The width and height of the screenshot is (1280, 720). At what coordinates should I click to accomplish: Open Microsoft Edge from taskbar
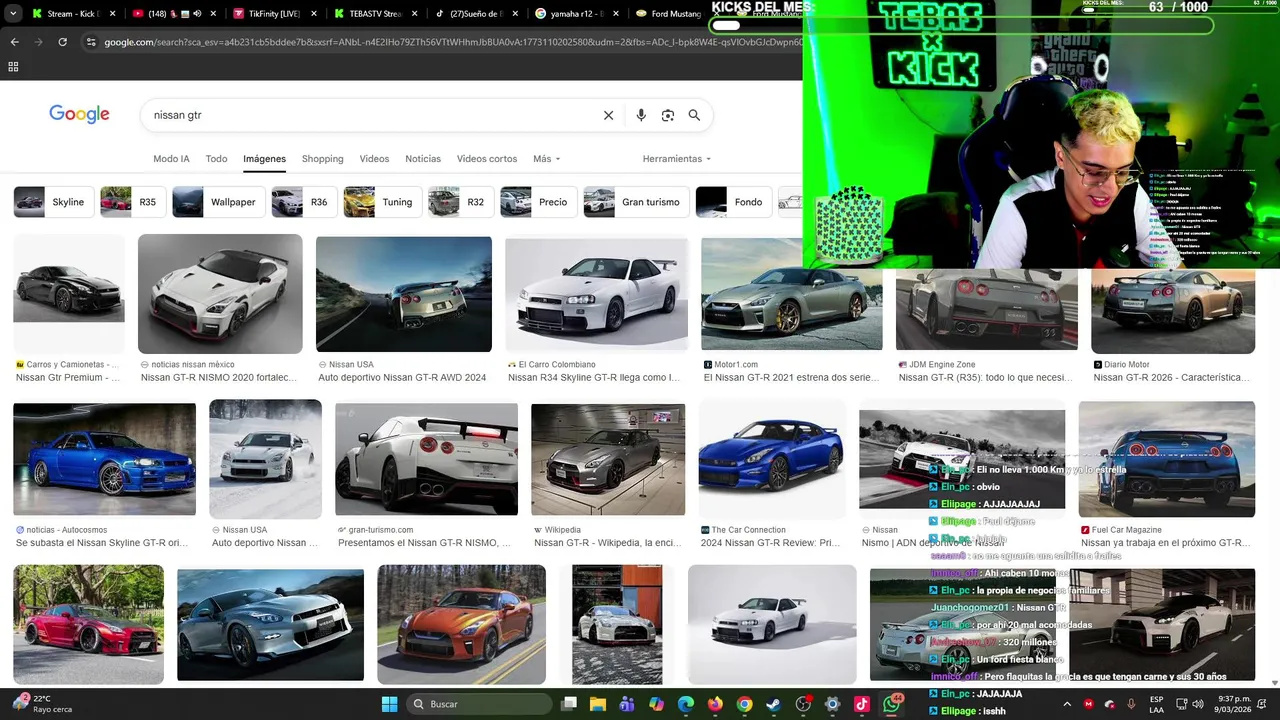point(685,704)
